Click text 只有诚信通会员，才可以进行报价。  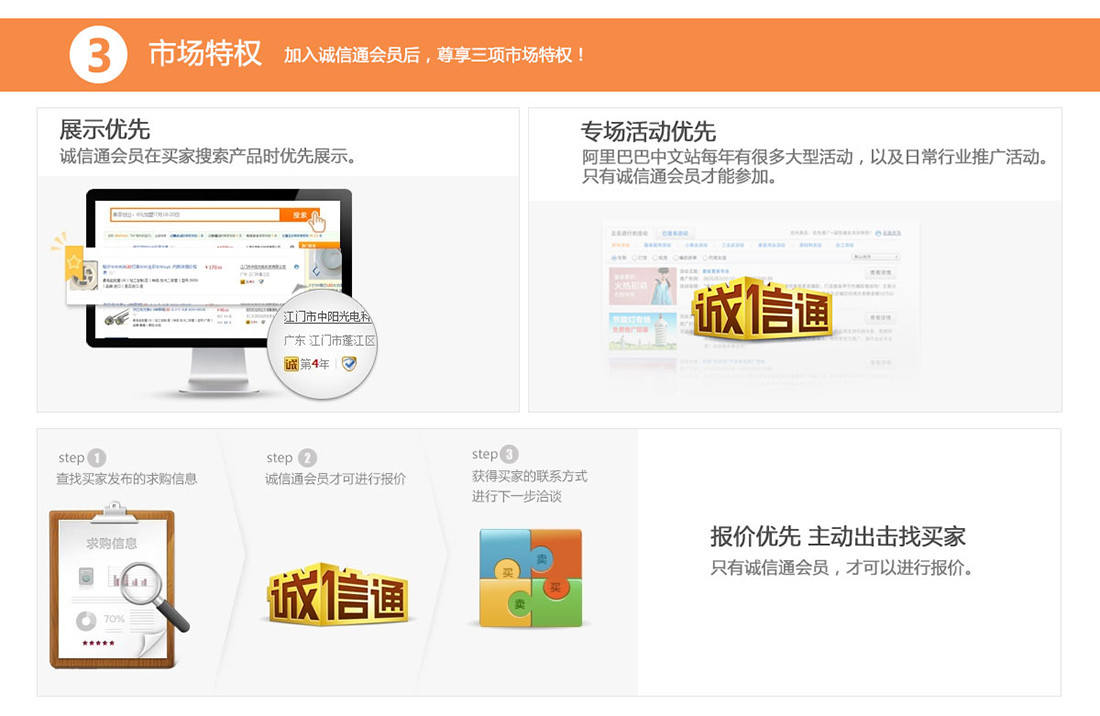click(843, 567)
